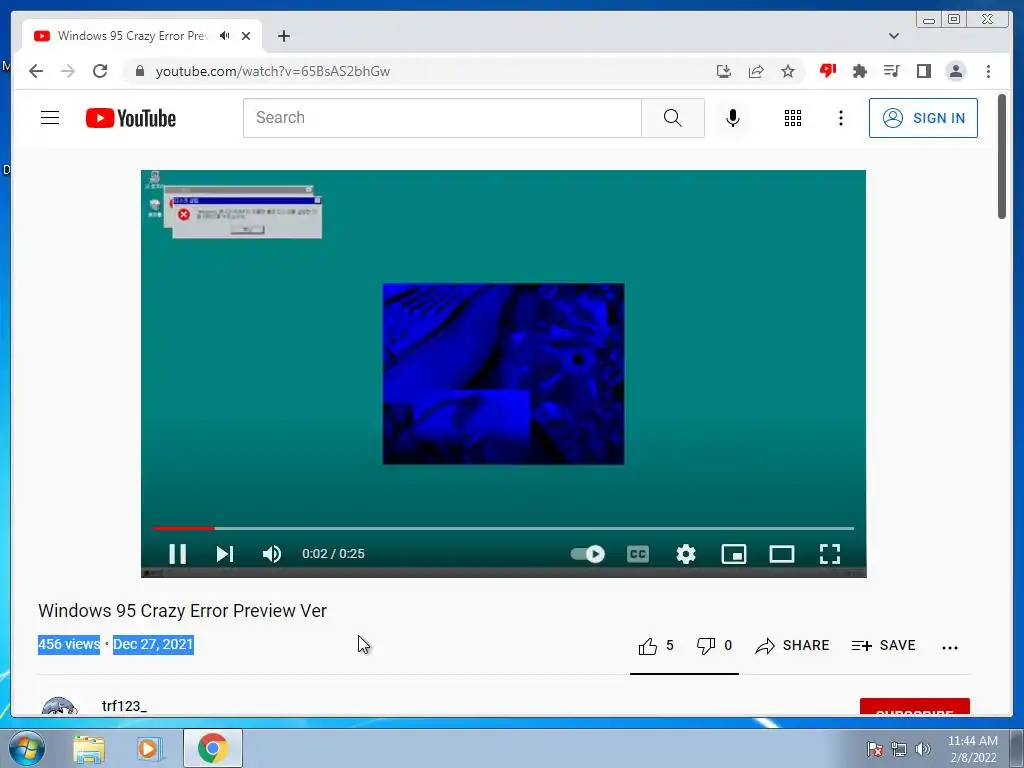Toggle closed captions CC button
The image size is (1024, 768).
637,554
